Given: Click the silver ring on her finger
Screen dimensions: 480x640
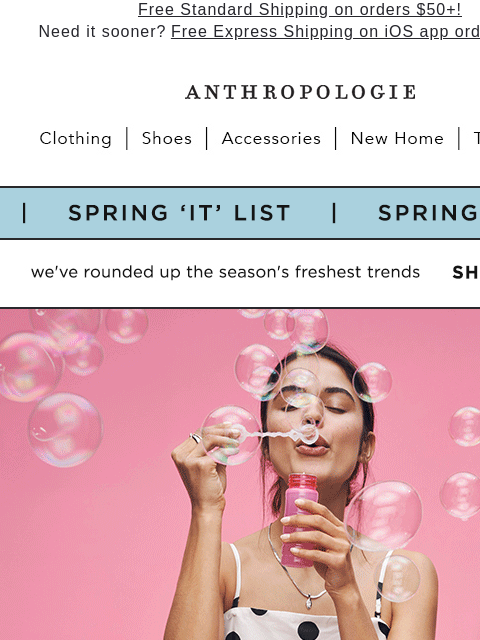Looking at the screenshot, I should point(196,438).
